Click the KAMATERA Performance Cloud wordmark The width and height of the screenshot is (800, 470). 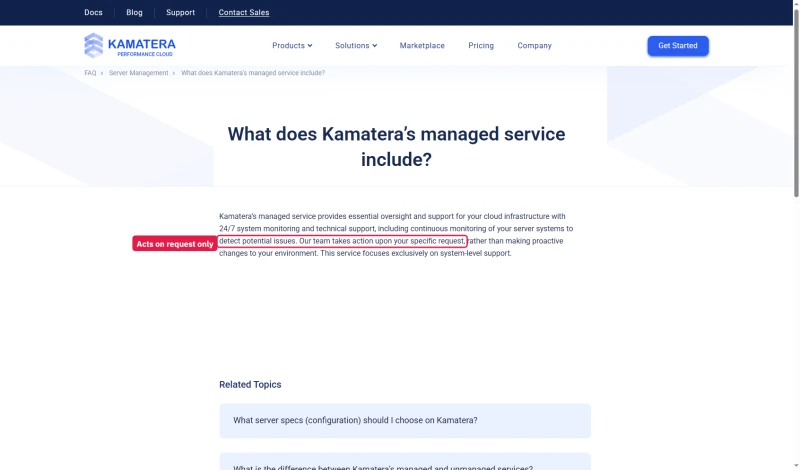pyautogui.click(x=141, y=47)
